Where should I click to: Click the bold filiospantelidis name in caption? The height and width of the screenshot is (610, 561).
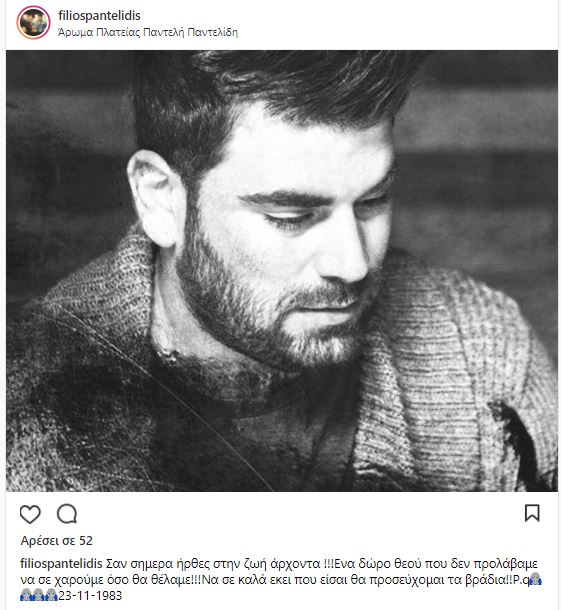click(x=61, y=563)
